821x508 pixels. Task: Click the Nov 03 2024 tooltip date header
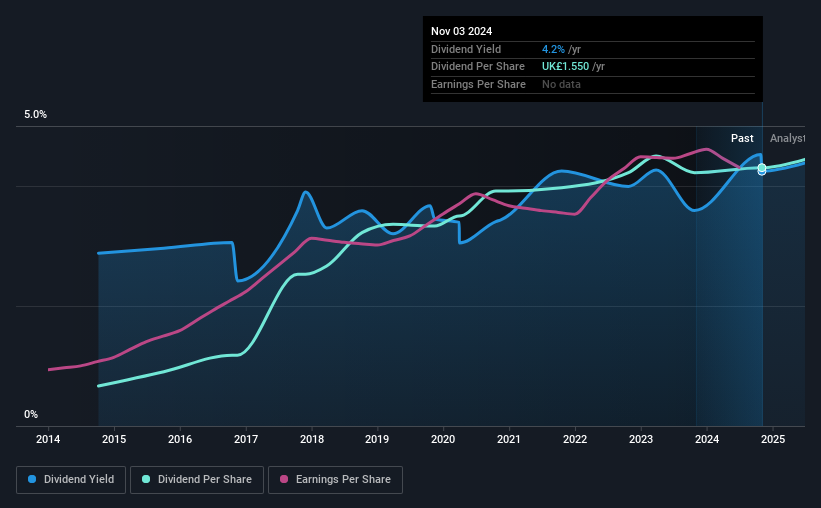(x=461, y=31)
